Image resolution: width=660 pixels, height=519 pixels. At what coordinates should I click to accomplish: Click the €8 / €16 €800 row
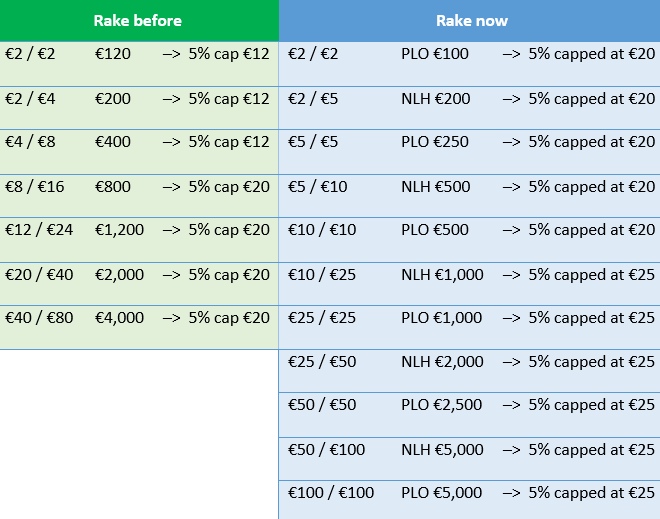coord(138,186)
